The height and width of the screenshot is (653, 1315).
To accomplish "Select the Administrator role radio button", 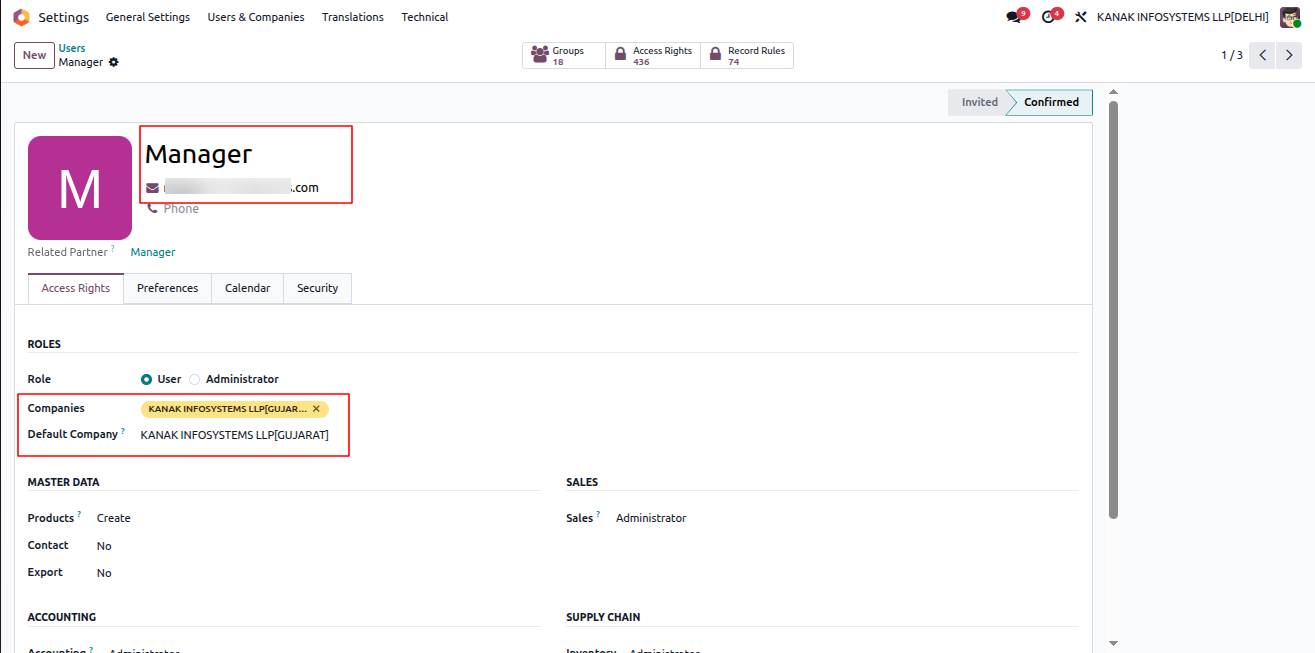I will pyautogui.click(x=195, y=379).
